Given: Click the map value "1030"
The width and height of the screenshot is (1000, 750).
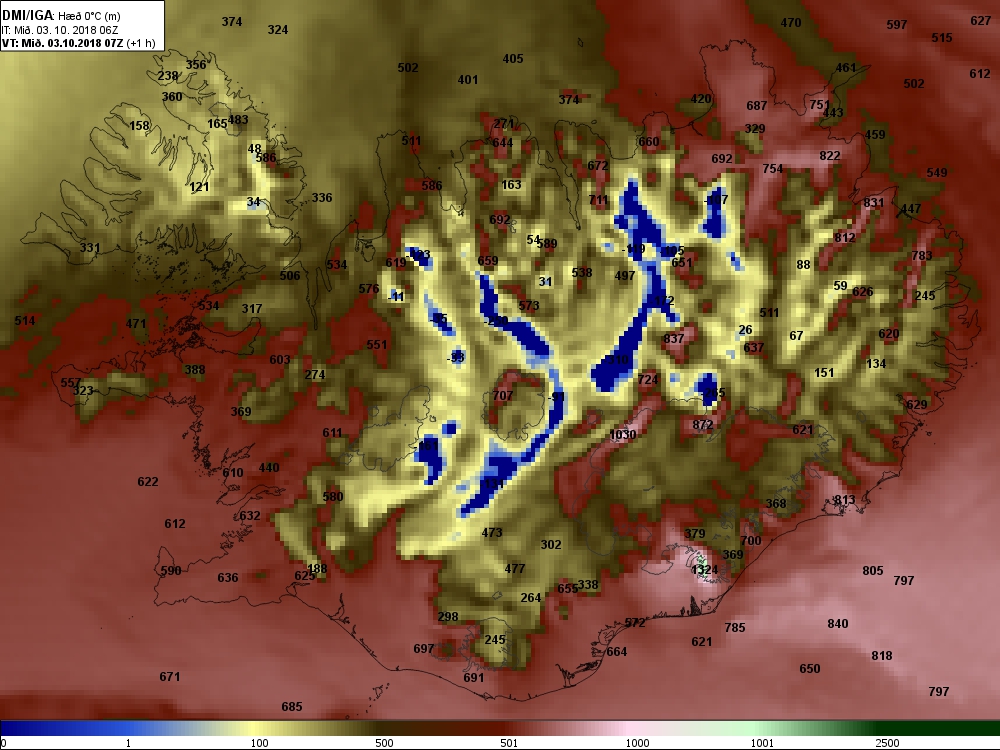Looking at the screenshot, I should 622,434.
